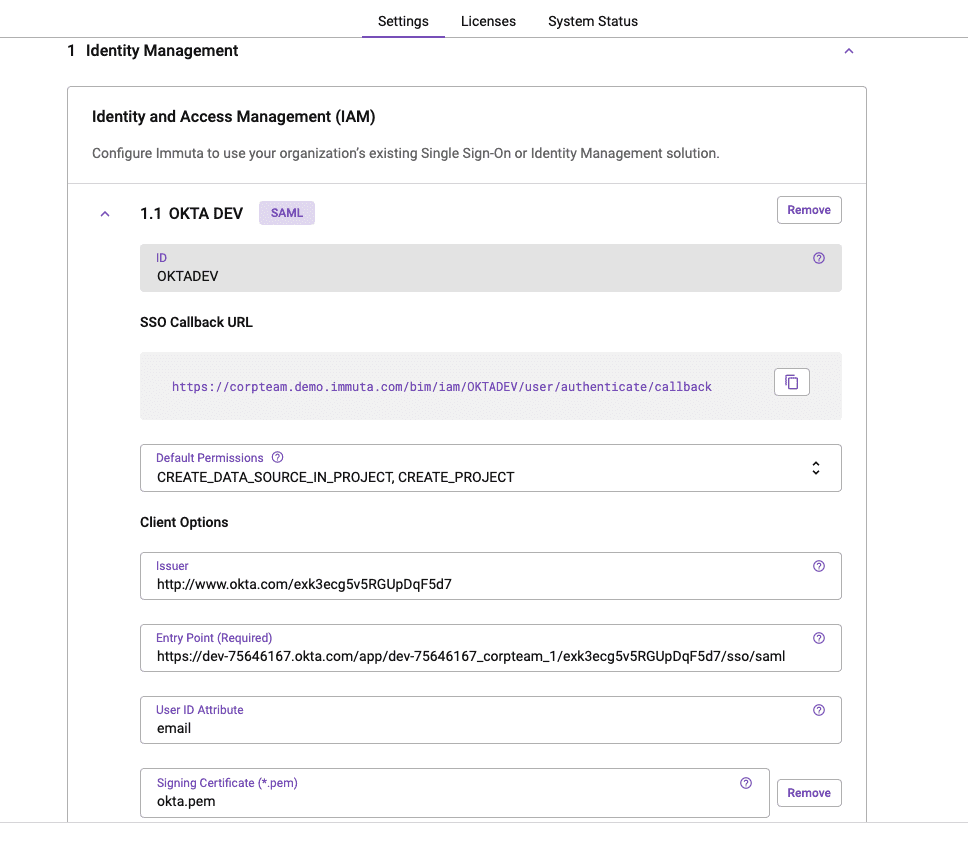Open the Default Permissions dropdown

tap(491, 468)
